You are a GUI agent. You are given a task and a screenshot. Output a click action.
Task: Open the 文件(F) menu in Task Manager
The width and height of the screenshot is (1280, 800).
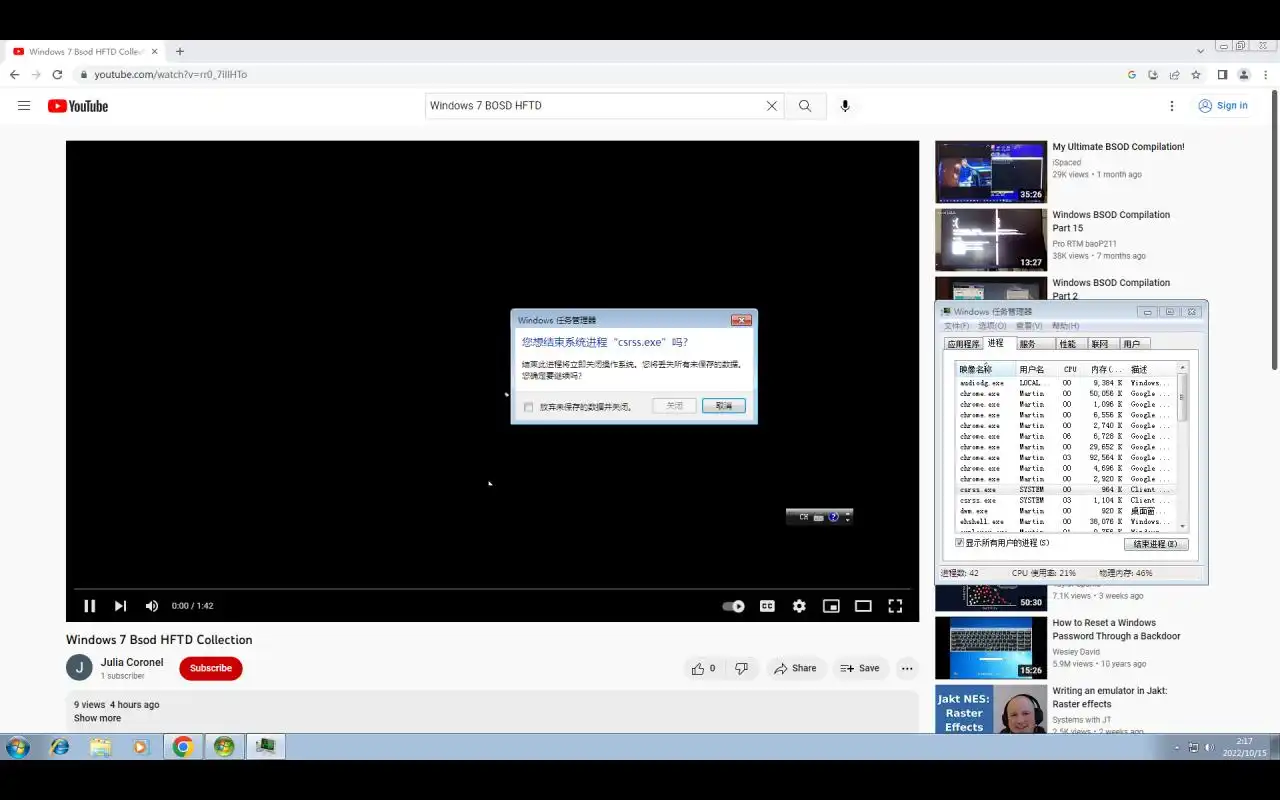956,326
